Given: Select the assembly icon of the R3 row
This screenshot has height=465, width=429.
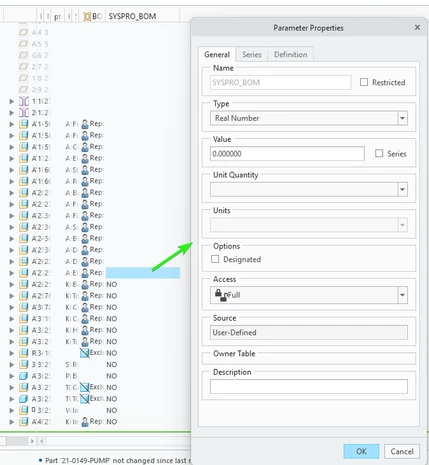Looking at the screenshot, I should 24,353.
